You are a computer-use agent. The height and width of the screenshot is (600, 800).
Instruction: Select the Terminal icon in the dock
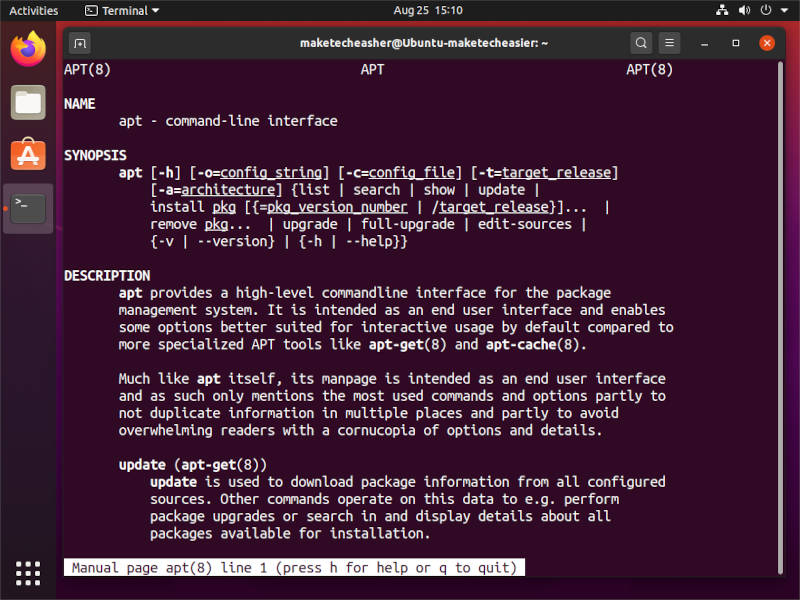pyautogui.click(x=27, y=210)
